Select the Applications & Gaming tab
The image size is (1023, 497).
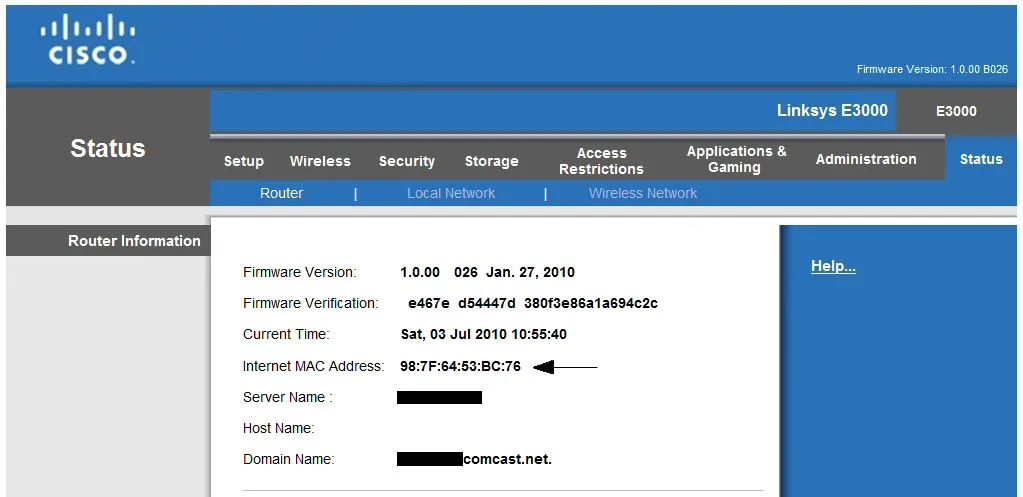tap(736, 160)
